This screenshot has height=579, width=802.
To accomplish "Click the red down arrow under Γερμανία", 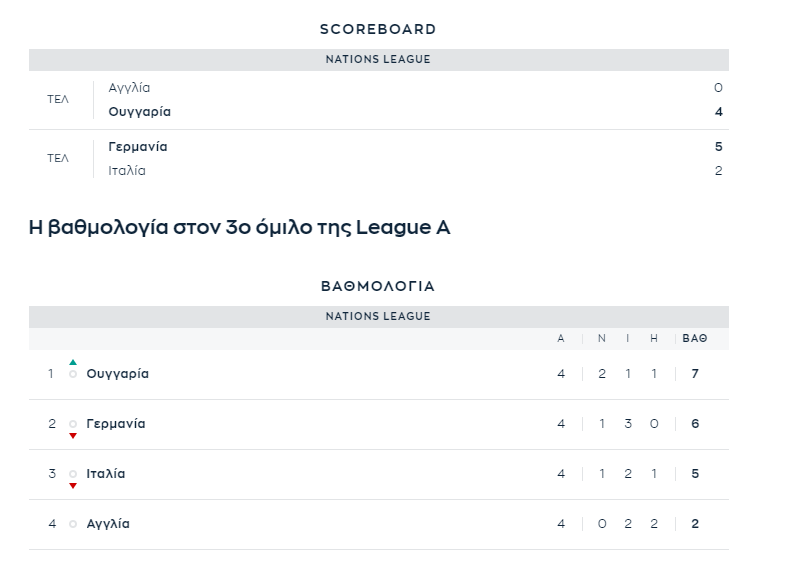I will coord(73,436).
